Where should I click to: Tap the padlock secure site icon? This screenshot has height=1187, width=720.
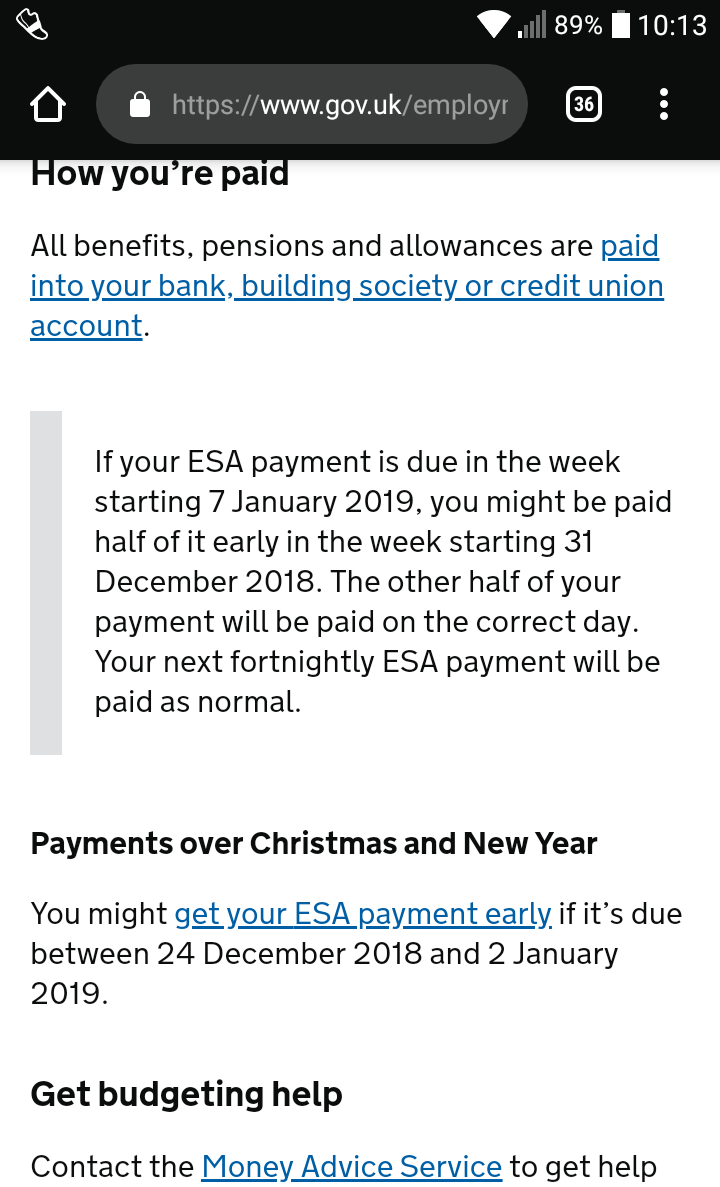point(140,104)
